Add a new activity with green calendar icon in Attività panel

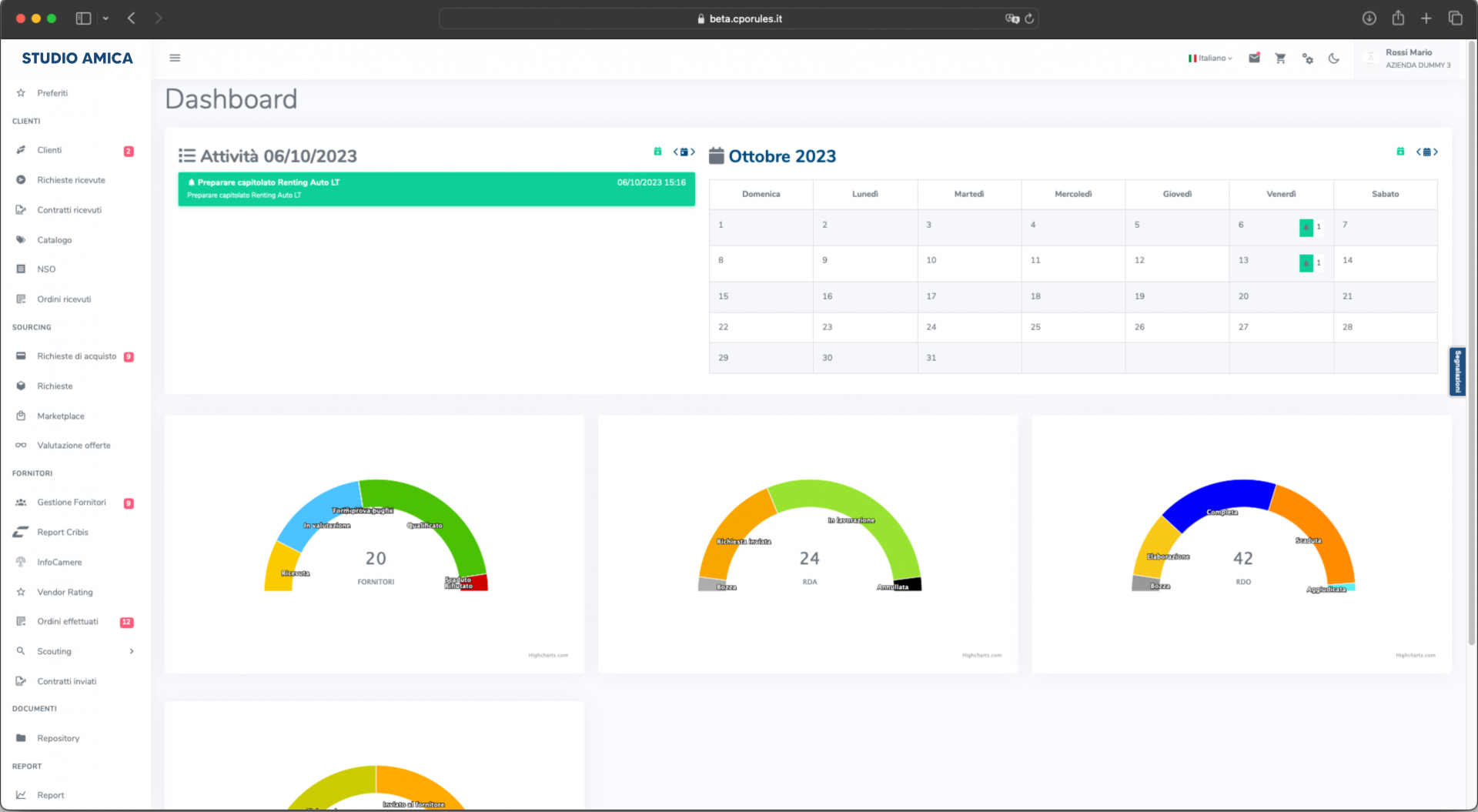pyautogui.click(x=657, y=152)
